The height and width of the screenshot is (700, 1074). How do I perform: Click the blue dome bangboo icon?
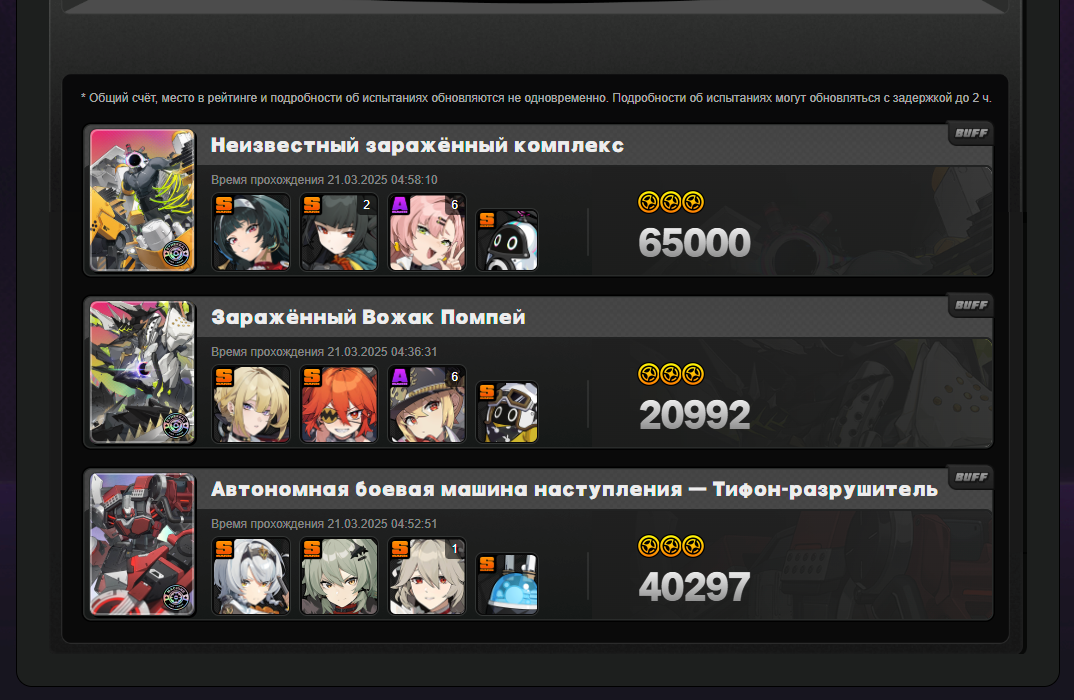(x=507, y=584)
